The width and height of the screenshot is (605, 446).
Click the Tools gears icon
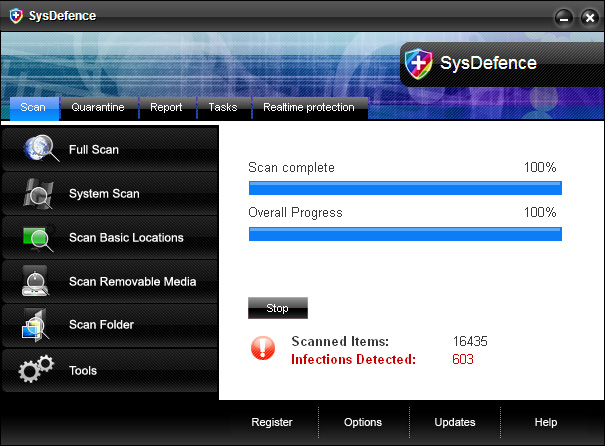(36, 369)
